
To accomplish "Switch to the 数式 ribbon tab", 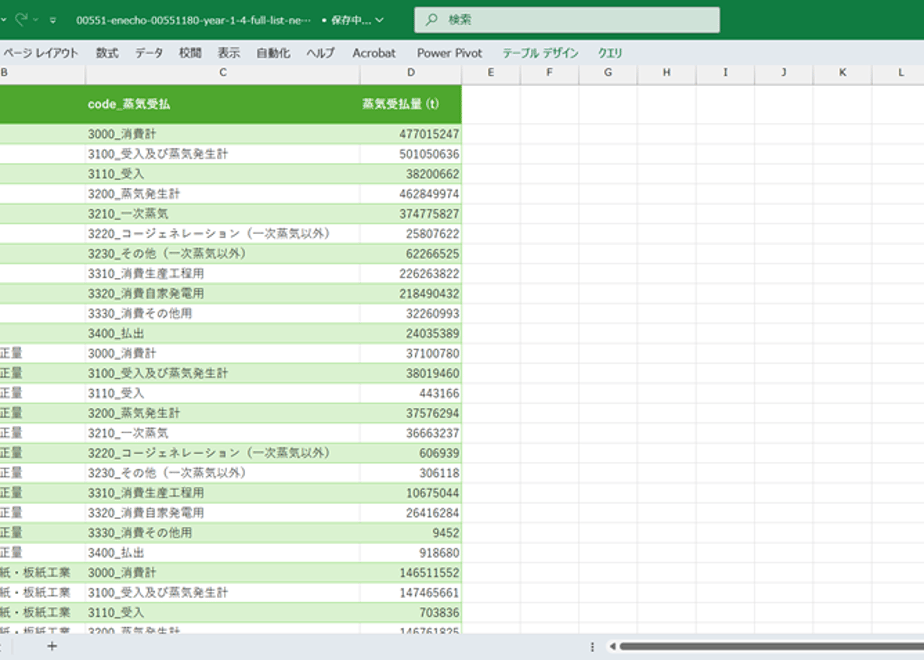I will 107,53.
